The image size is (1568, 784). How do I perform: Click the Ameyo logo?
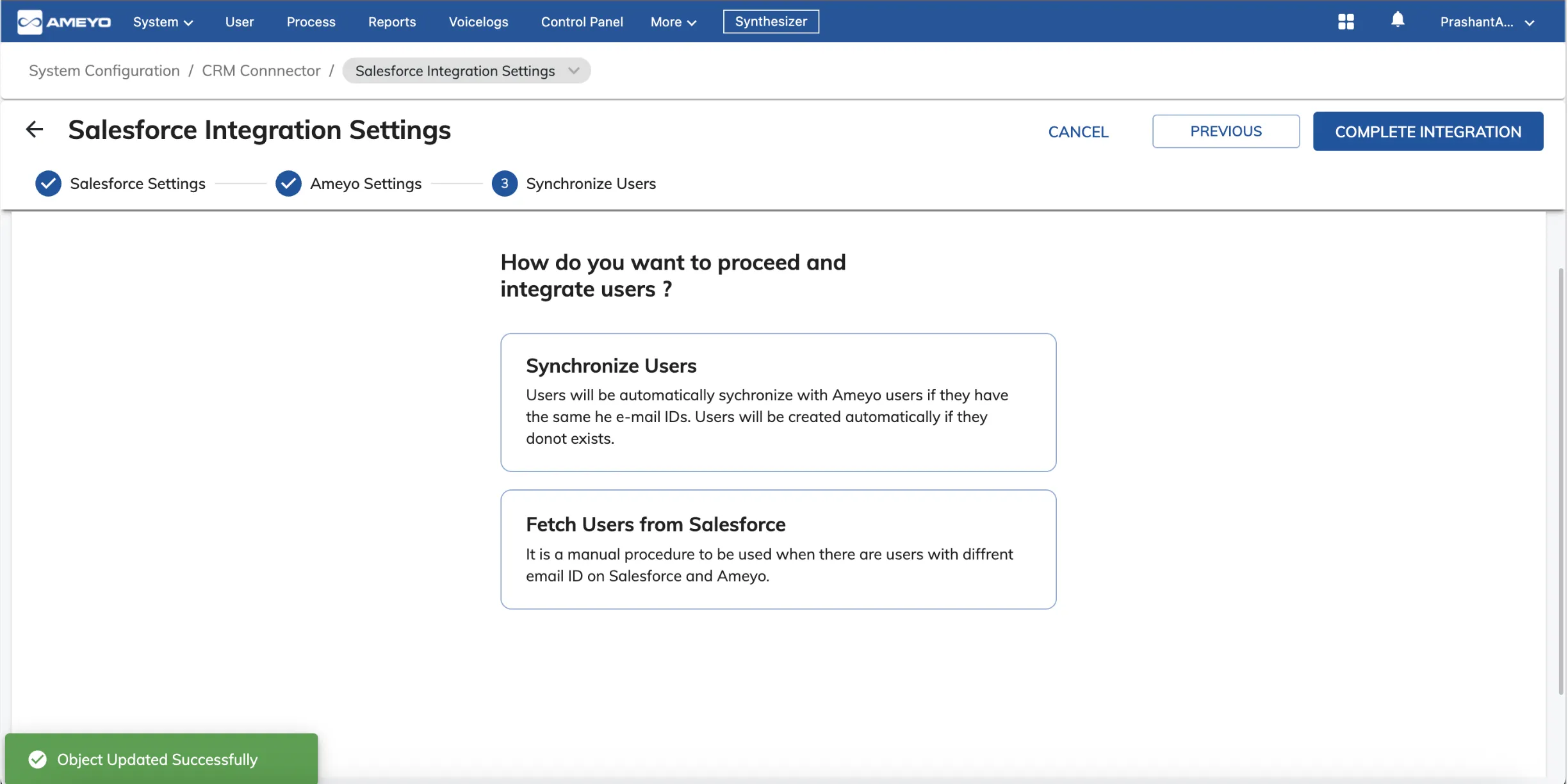[64, 22]
